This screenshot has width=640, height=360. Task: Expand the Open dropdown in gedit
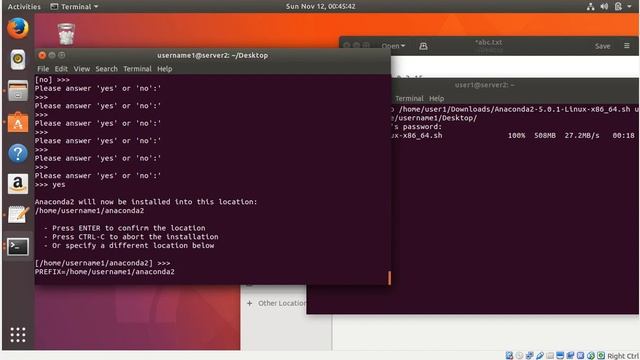click(x=393, y=46)
